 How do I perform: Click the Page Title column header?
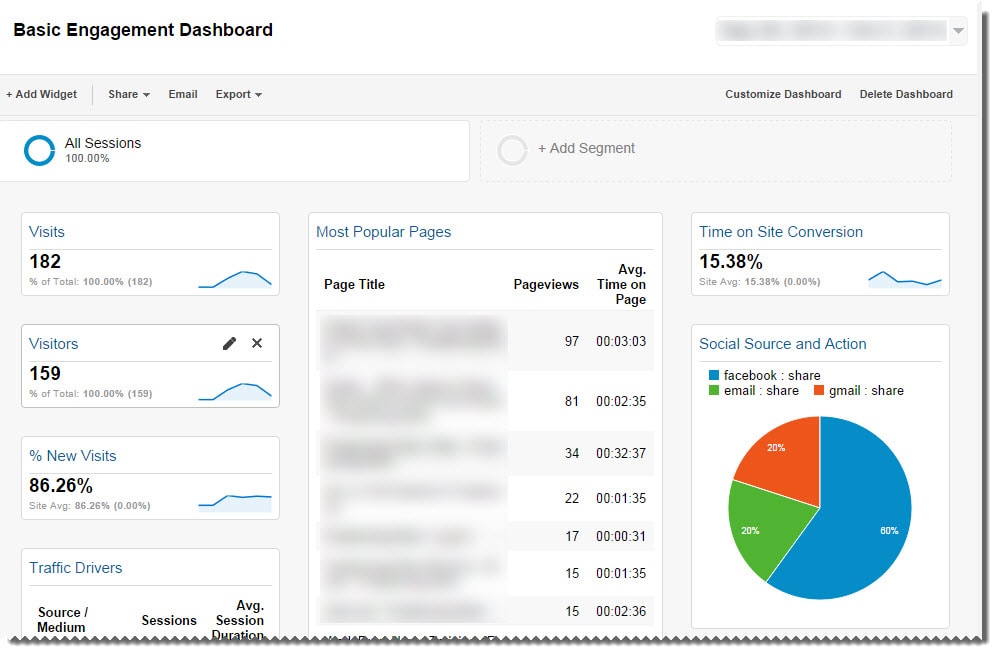[354, 285]
